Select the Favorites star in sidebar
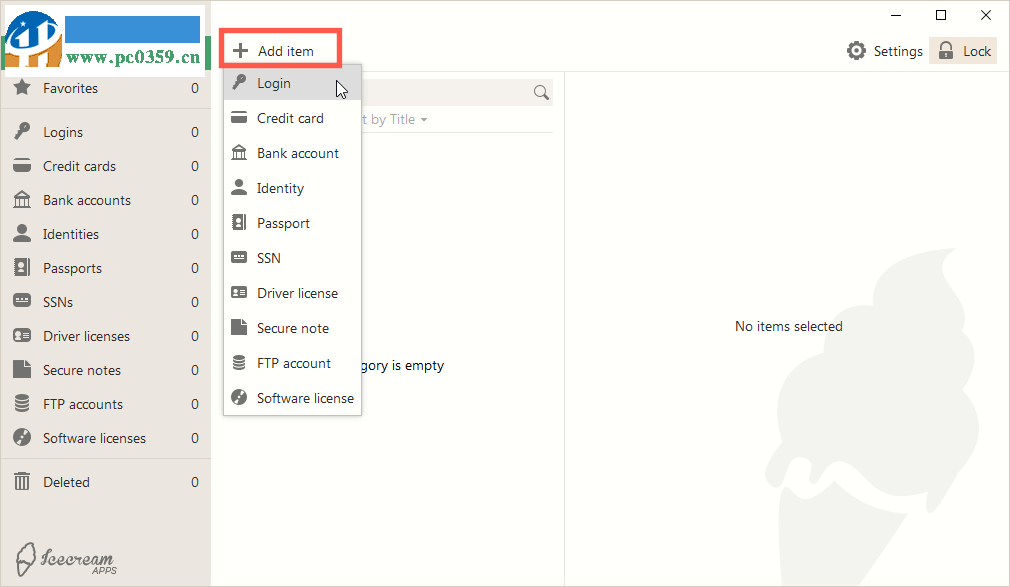 click(x=21, y=88)
